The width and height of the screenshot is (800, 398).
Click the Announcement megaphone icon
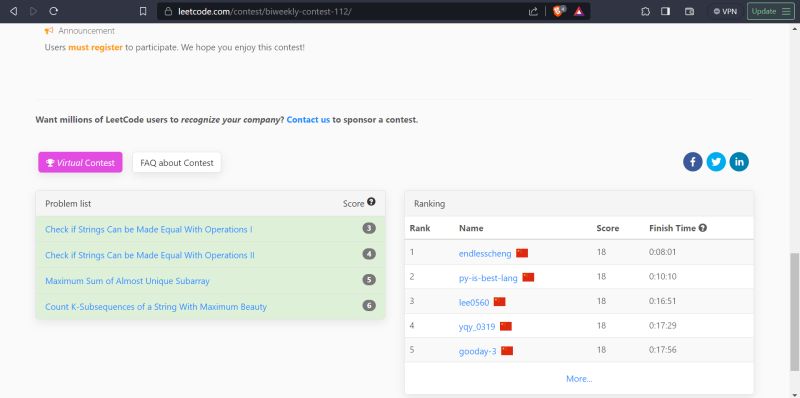click(49, 31)
